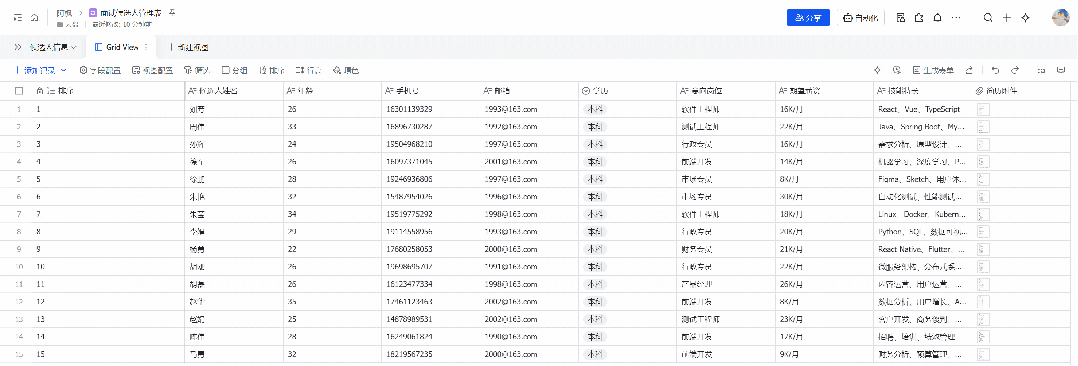Click the email column header
The width and height of the screenshot is (1078, 366).
coord(528,91)
